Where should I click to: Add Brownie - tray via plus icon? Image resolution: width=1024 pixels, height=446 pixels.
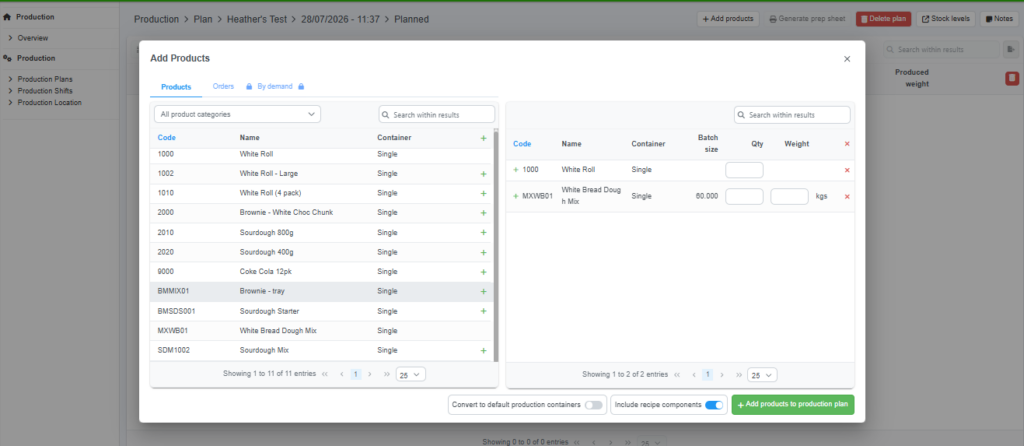[x=483, y=291]
